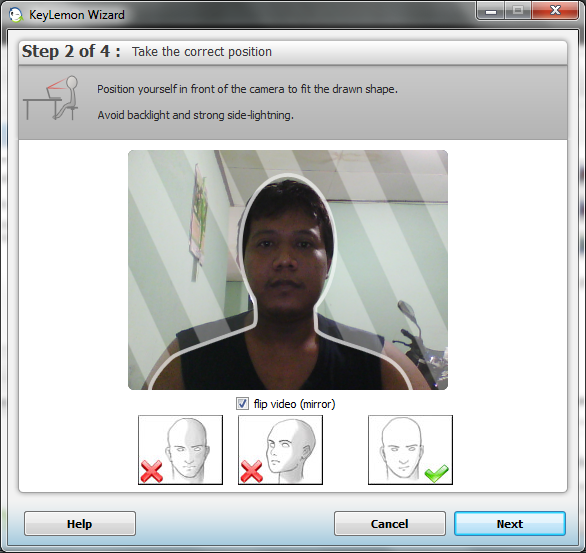Minimize the KeyLemon Wizard window
Viewport: 586px width, 553px height.
pos(491,12)
